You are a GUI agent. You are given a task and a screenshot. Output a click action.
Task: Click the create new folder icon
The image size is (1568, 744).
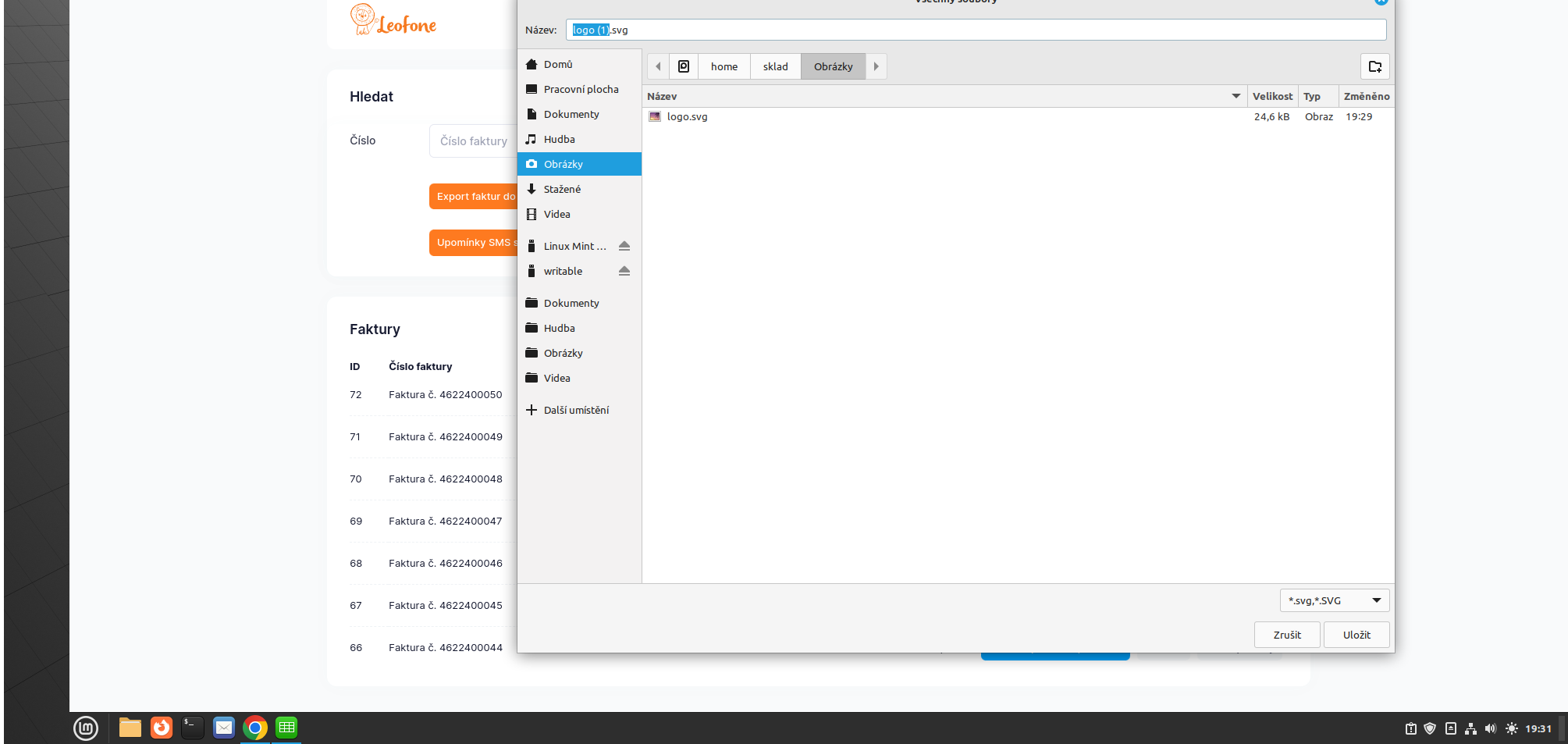[x=1374, y=66]
